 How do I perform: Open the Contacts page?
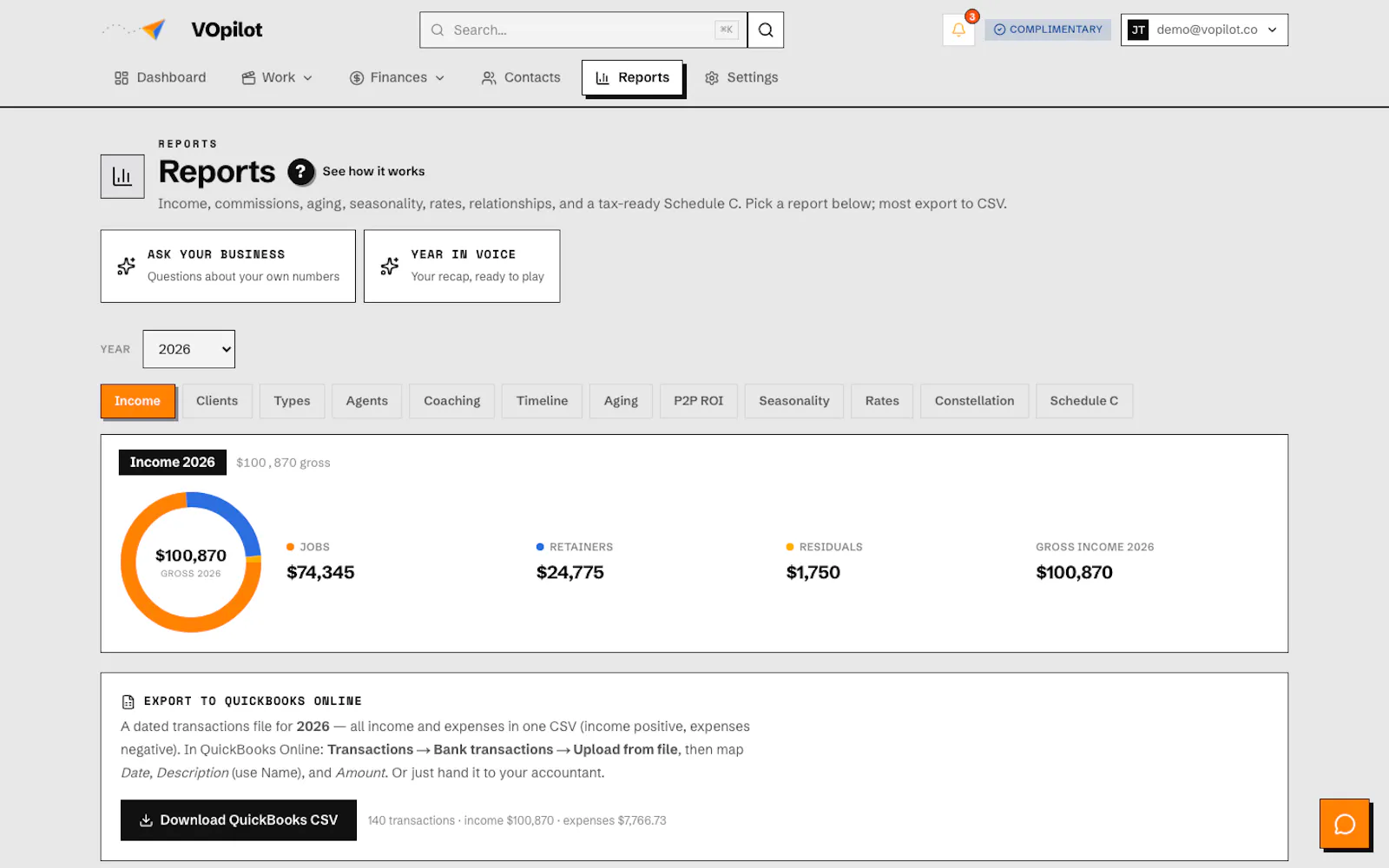pyautogui.click(x=521, y=78)
